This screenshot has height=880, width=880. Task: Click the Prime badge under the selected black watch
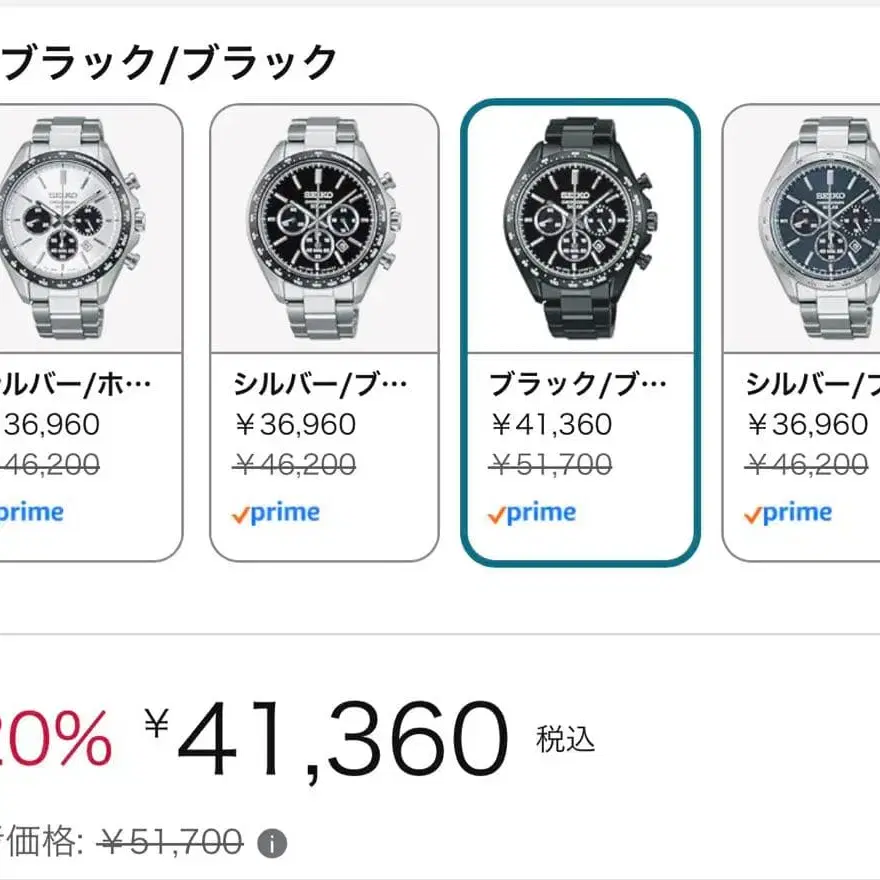[x=535, y=513]
